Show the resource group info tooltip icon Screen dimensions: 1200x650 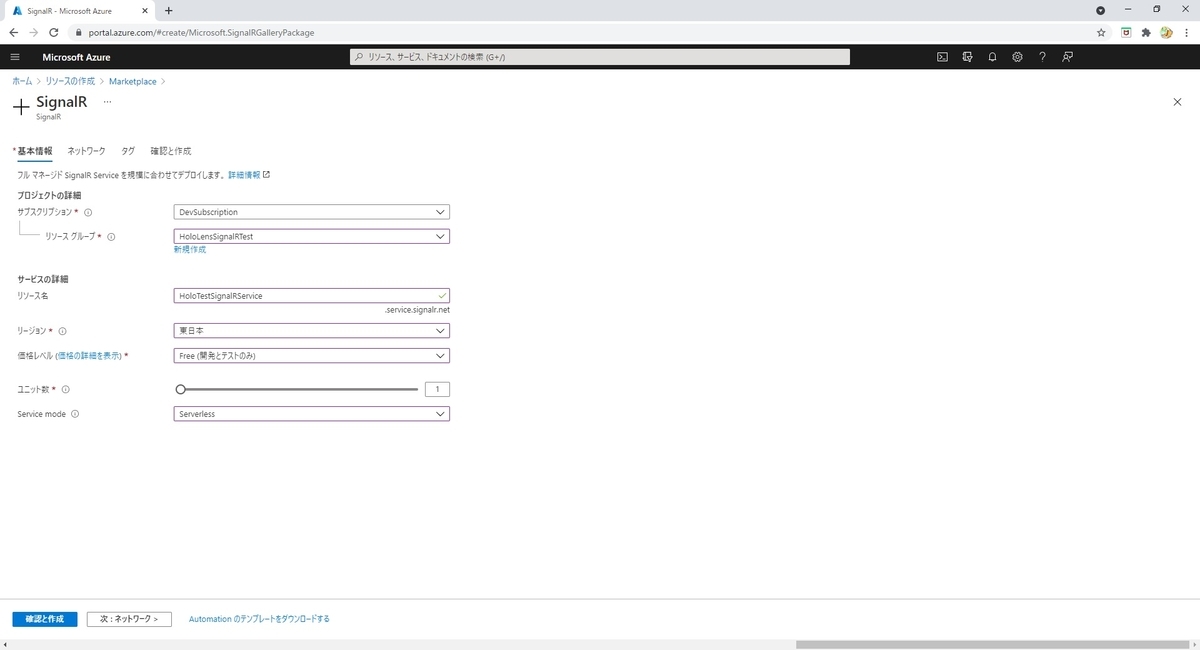111,237
